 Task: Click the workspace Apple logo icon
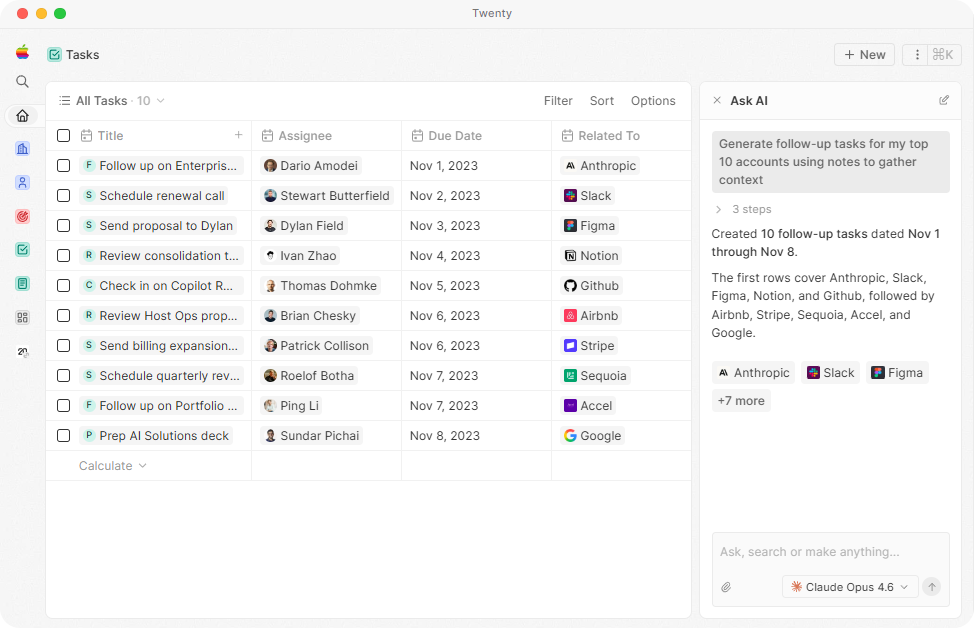pyautogui.click(x=22, y=52)
